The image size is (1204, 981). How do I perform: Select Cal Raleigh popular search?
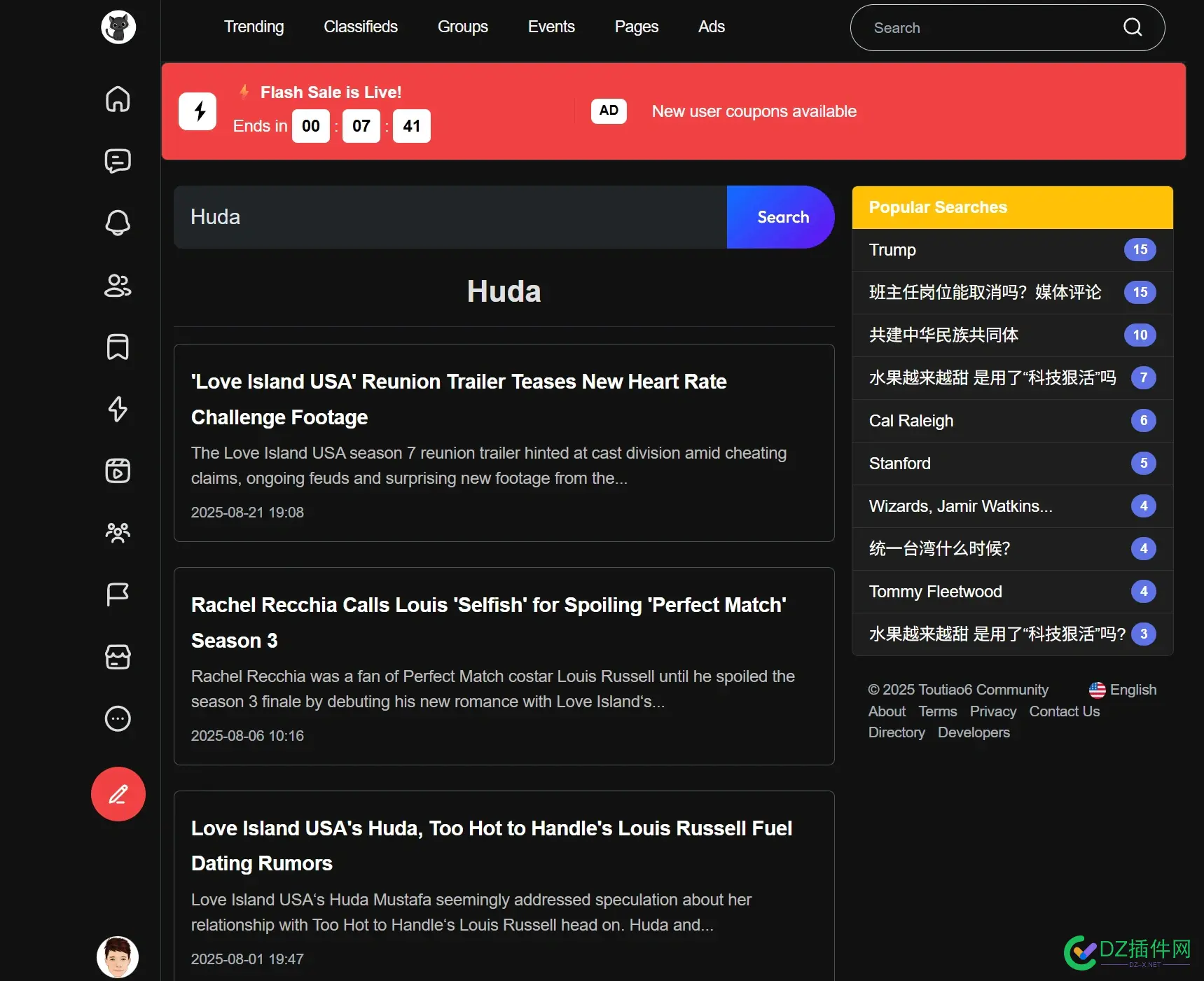pos(1013,421)
